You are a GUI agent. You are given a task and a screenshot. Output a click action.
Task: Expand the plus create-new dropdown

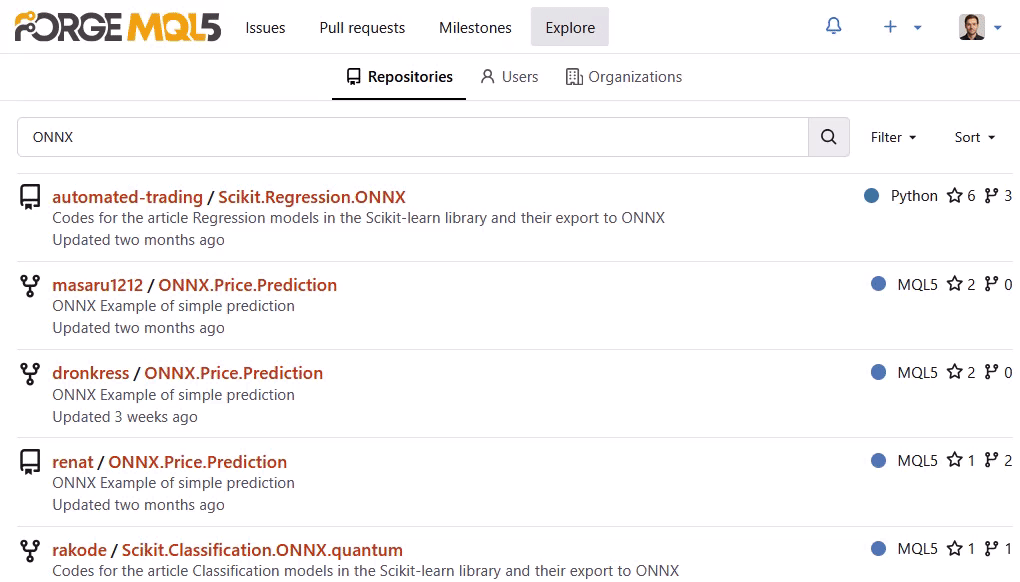click(902, 27)
